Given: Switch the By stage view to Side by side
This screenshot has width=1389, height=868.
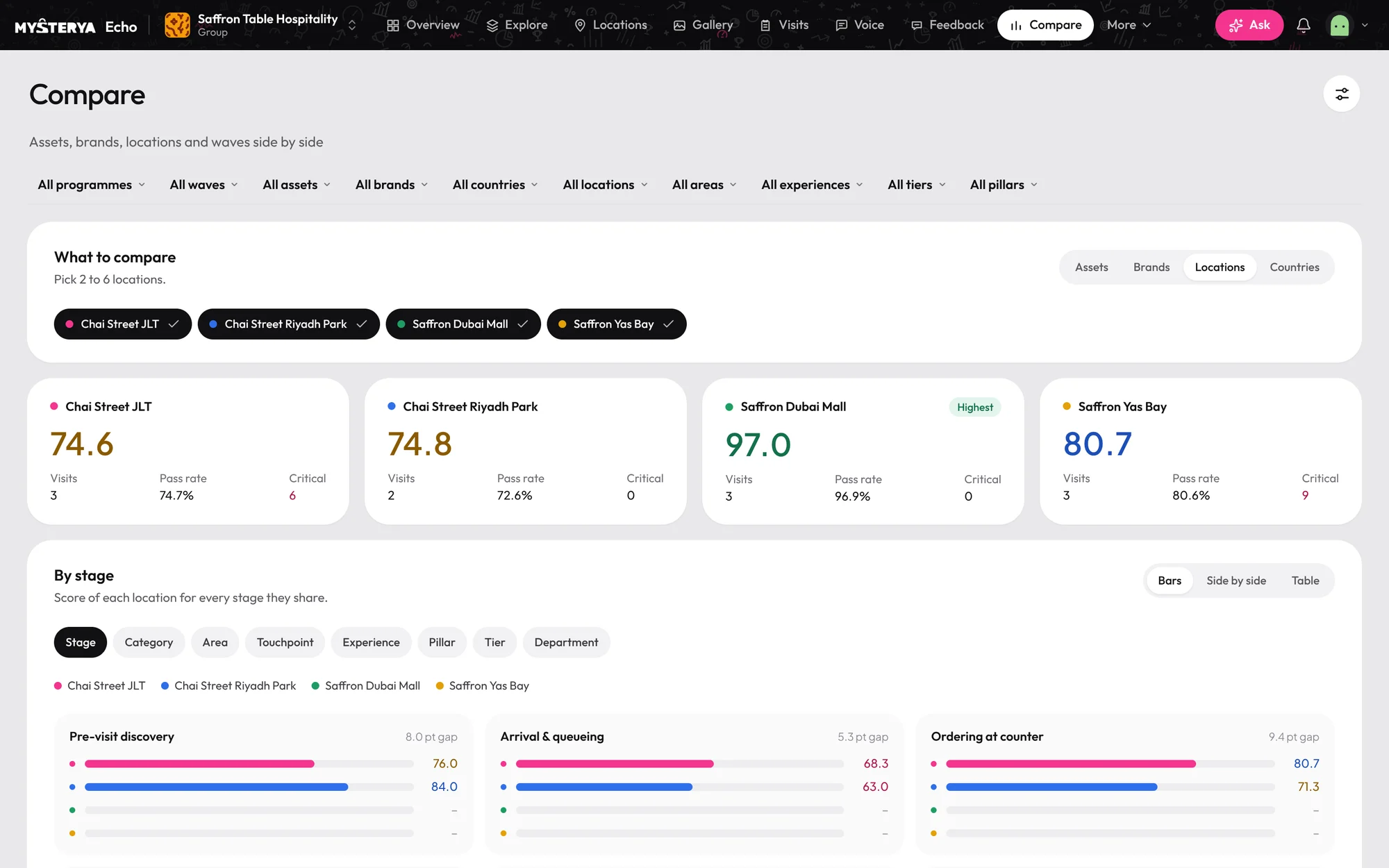Looking at the screenshot, I should (1236, 581).
